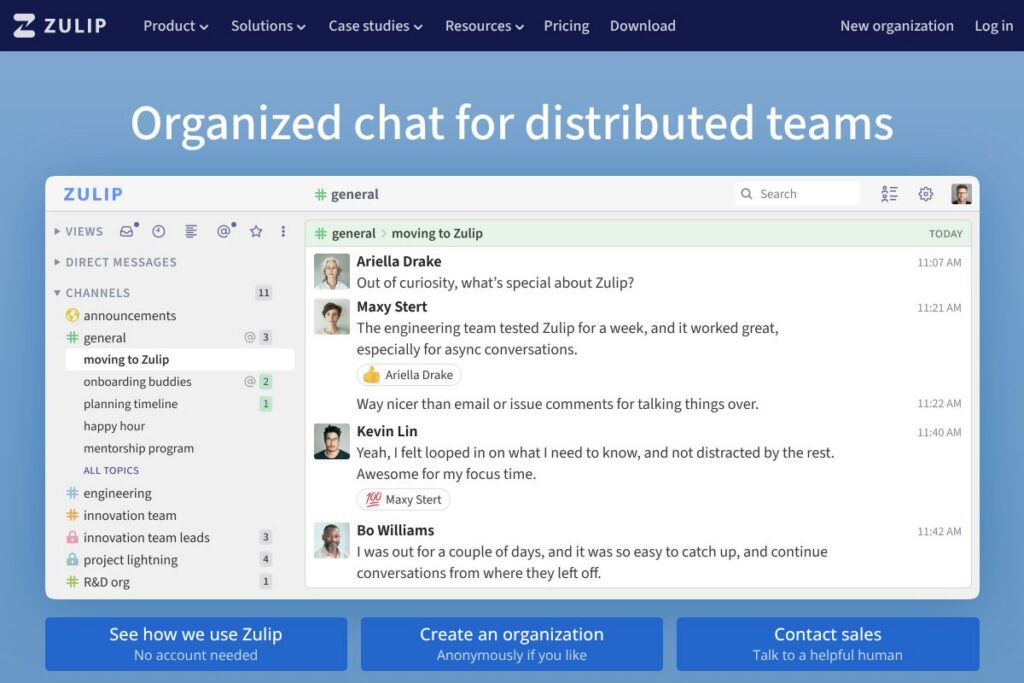Click the views more options dots
Image resolution: width=1024 pixels, height=683 pixels.
pyautogui.click(x=283, y=231)
